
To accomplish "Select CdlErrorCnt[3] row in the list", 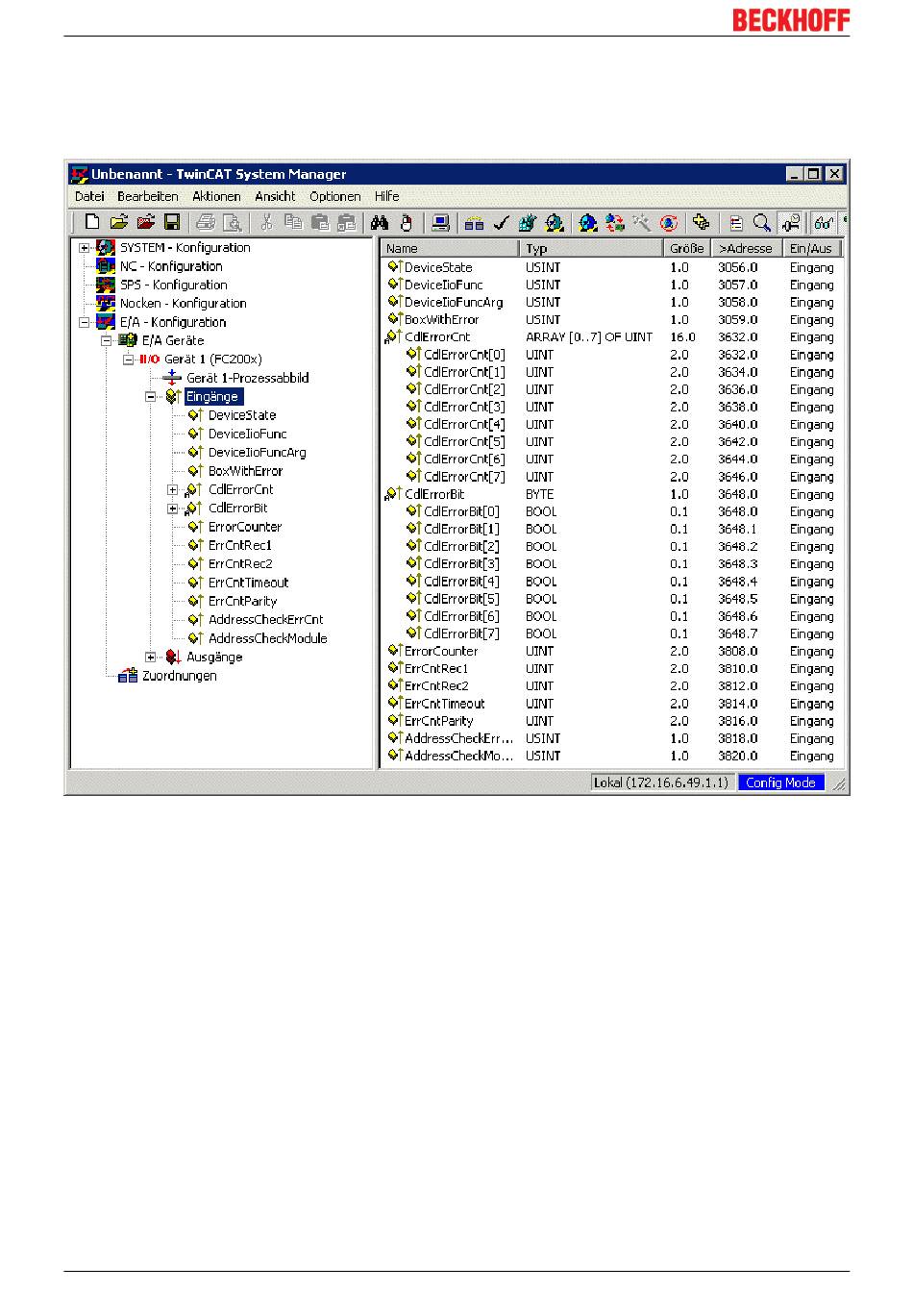I will coord(612,407).
